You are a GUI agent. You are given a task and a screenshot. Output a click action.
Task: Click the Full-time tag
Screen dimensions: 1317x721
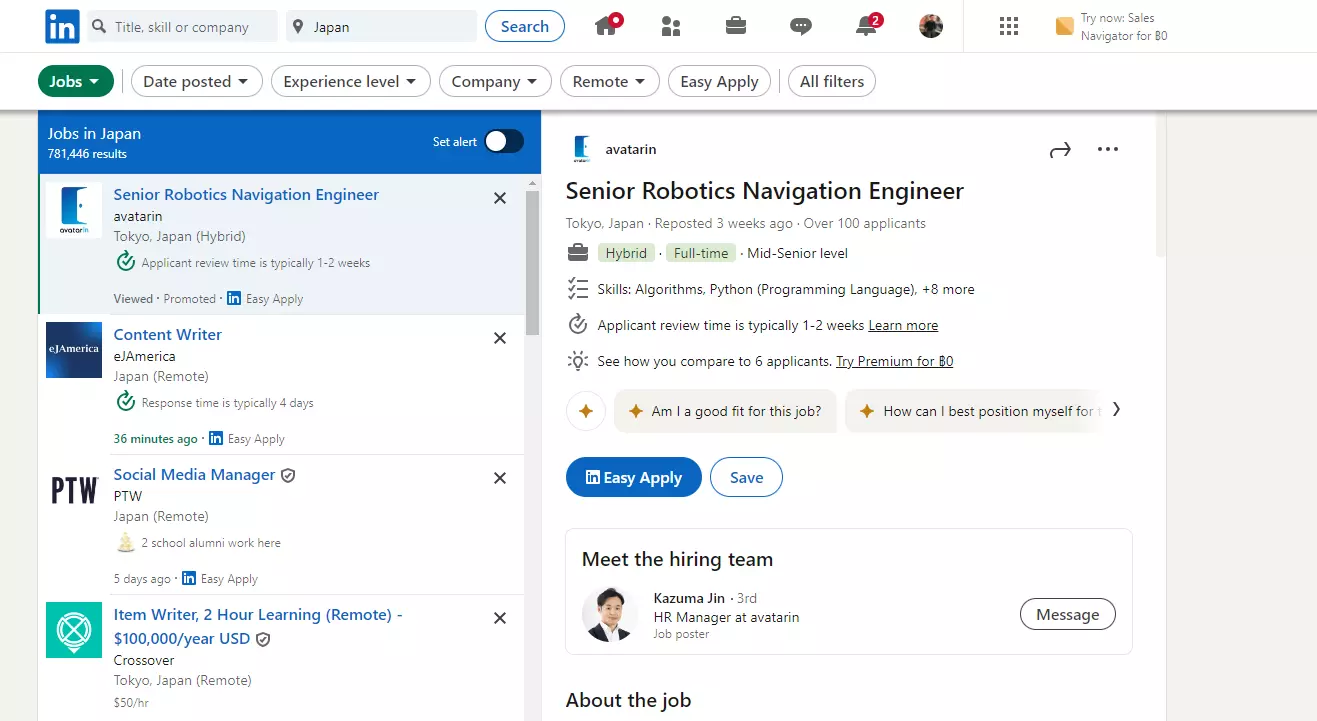coord(701,253)
